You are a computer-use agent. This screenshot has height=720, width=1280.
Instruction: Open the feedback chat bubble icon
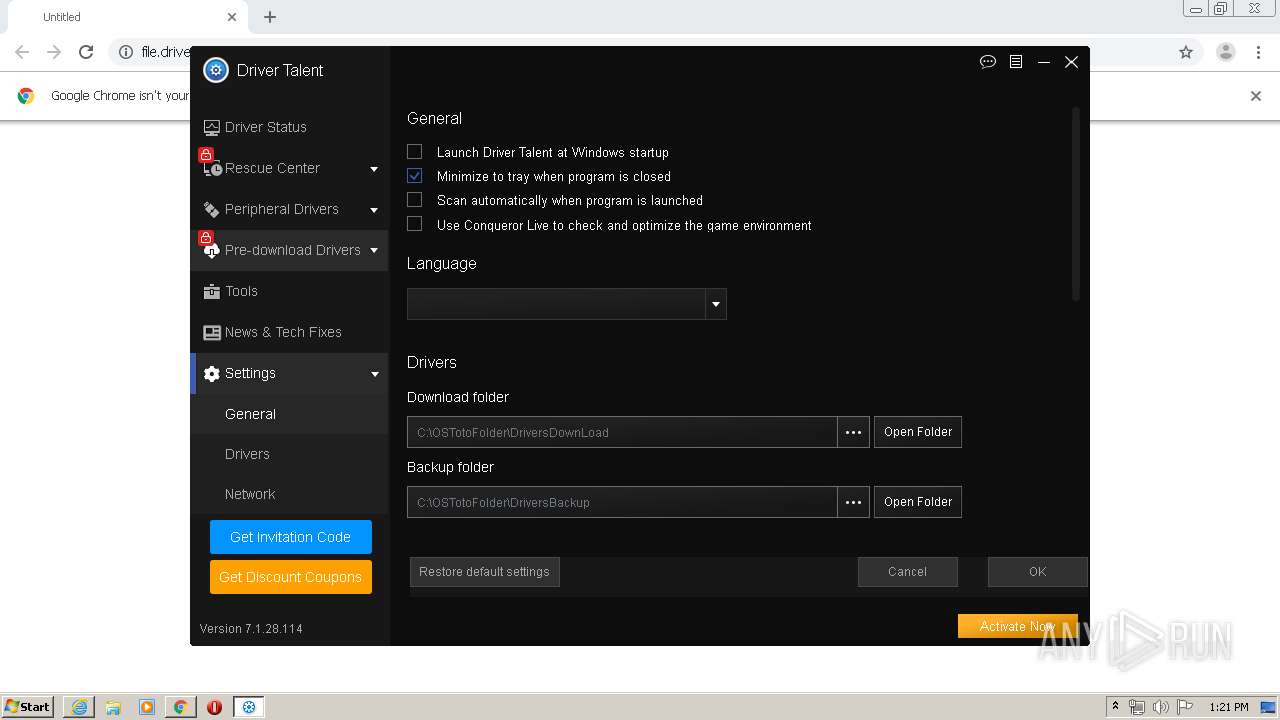[x=988, y=62]
